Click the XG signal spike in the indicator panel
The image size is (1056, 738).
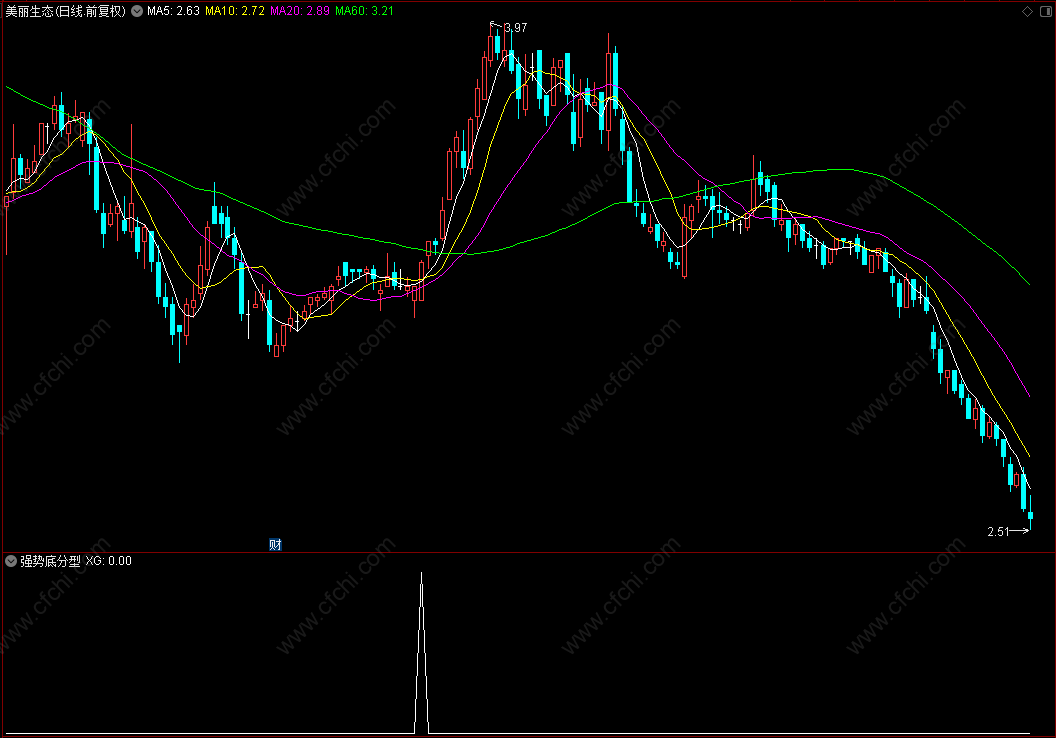pos(422,652)
